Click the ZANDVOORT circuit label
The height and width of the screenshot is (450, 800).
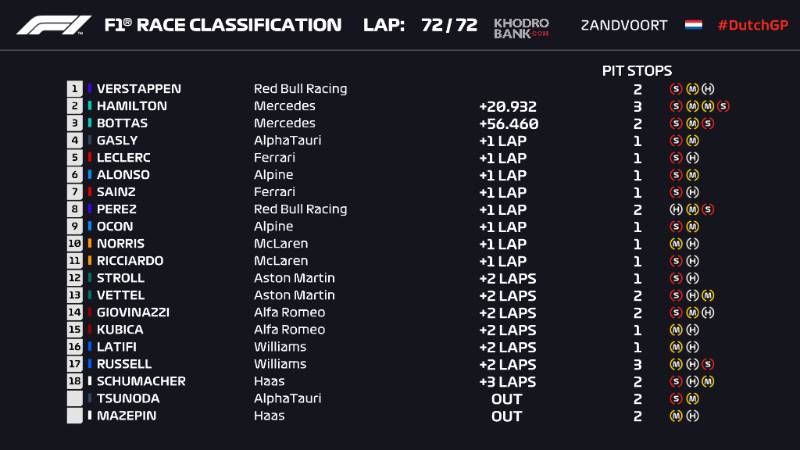pyautogui.click(x=624, y=25)
